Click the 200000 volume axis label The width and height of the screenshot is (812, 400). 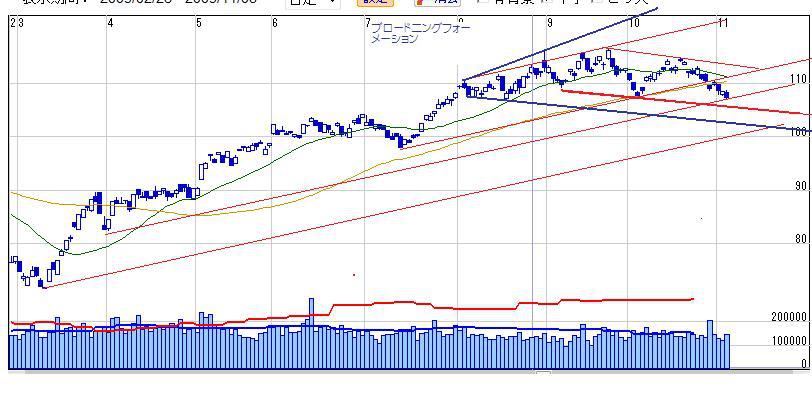coord(789,317)
